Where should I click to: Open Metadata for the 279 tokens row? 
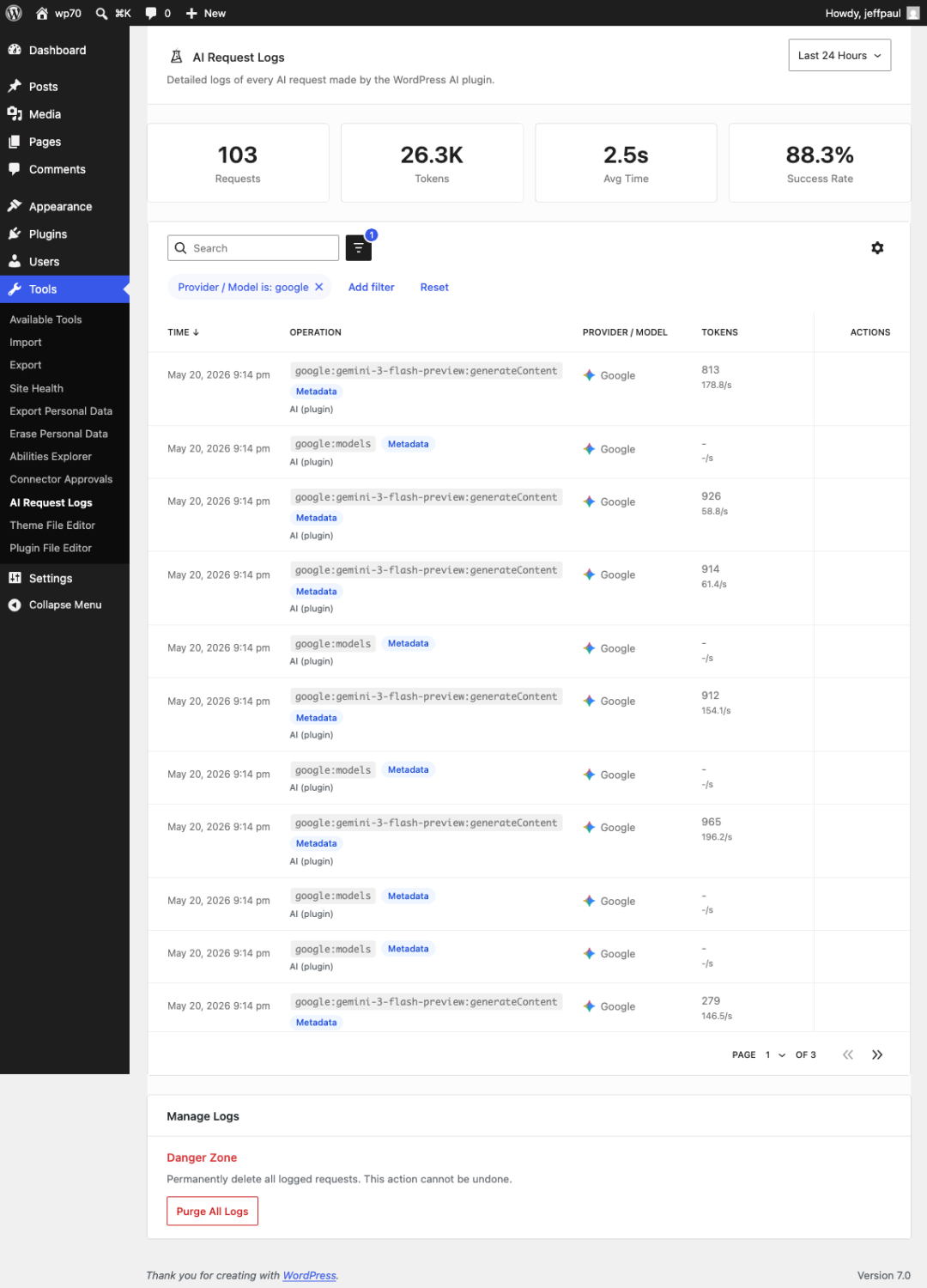(317, 1023)
